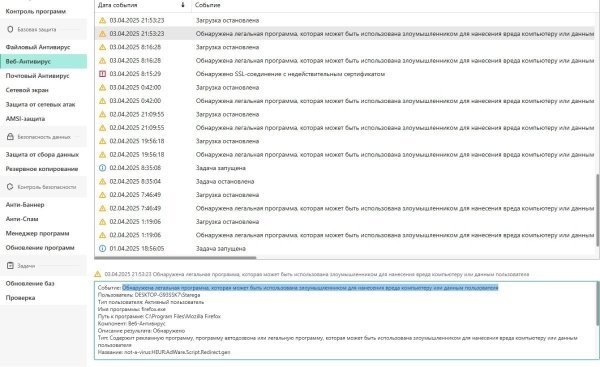This screenshot has width=600, height=367.
Task: Click warning icon of 1:19:06 'Загрузка остановлена' row
Action: coord(103,222)
